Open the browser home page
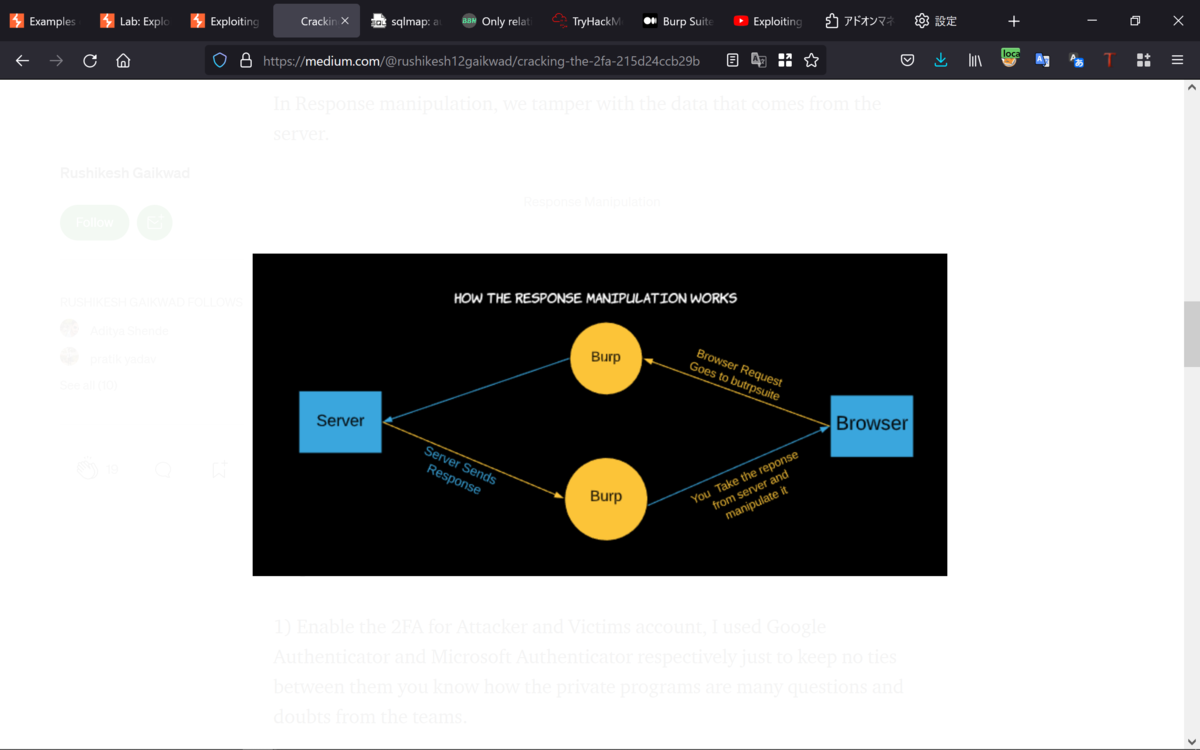This screenshot has width=1200, height=750. [123, 60]
